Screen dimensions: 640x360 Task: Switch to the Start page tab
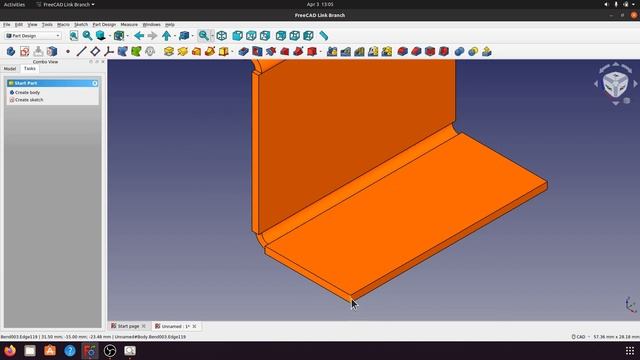128,326
